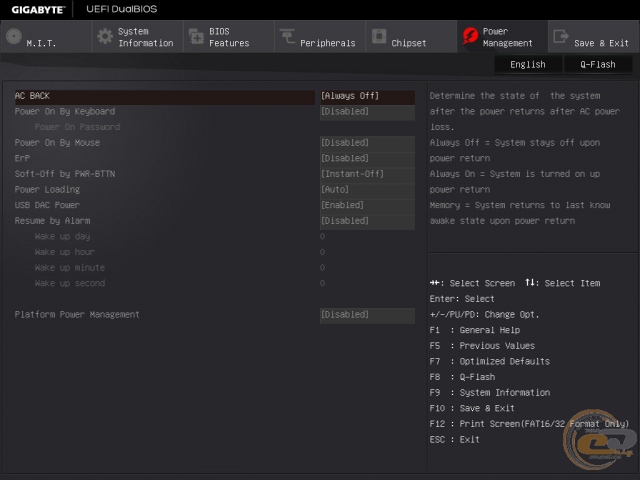Click the ESC Exit hint
640x480 pixels.
(455, 440)
